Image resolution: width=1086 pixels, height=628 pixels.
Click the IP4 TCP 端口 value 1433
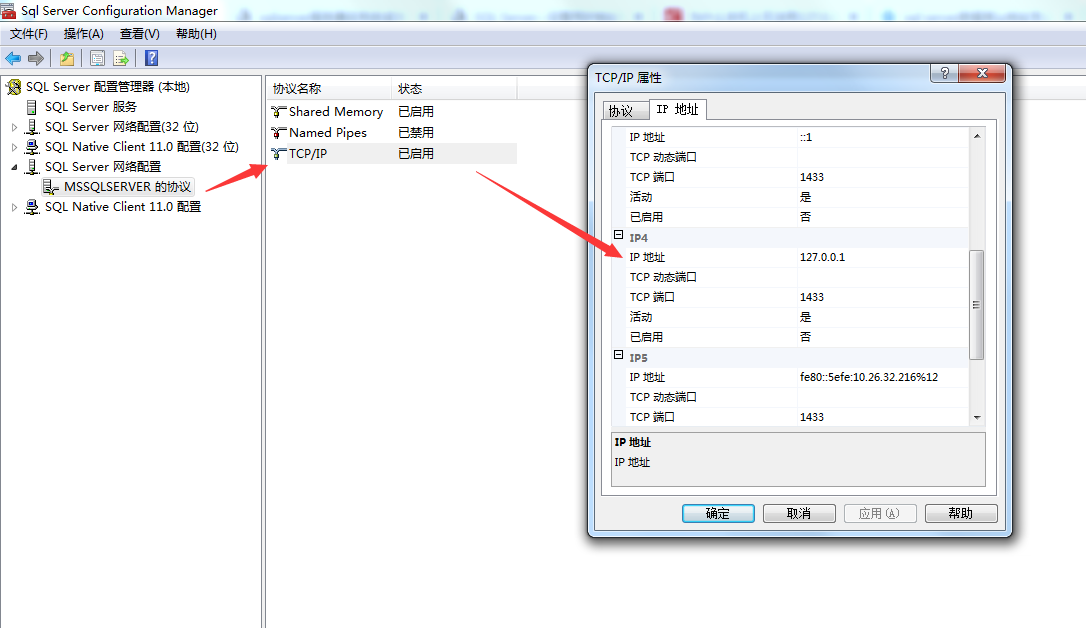(x=812, y=297)
